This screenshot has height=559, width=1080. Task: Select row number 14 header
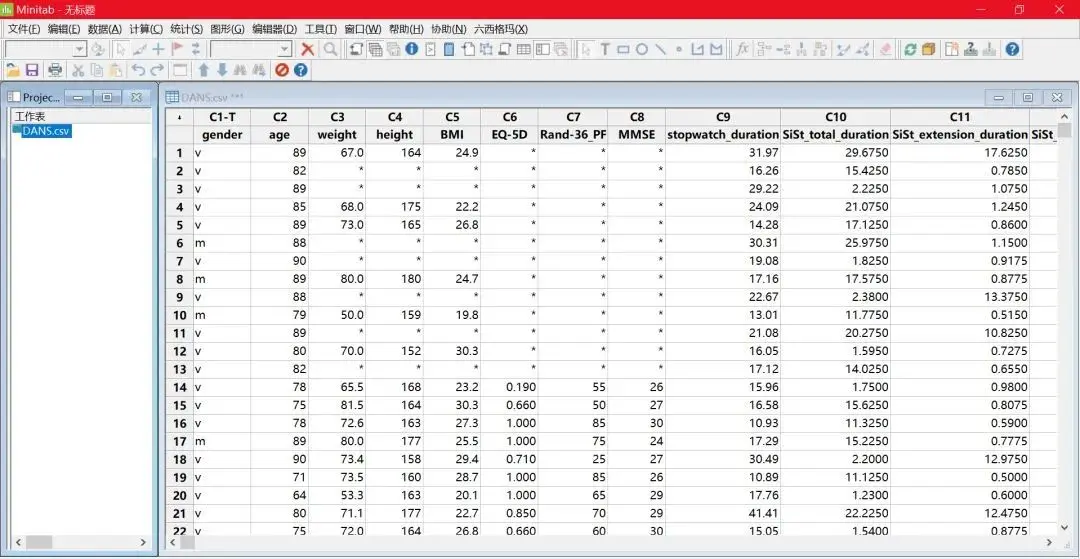click(x=180, y=388)
